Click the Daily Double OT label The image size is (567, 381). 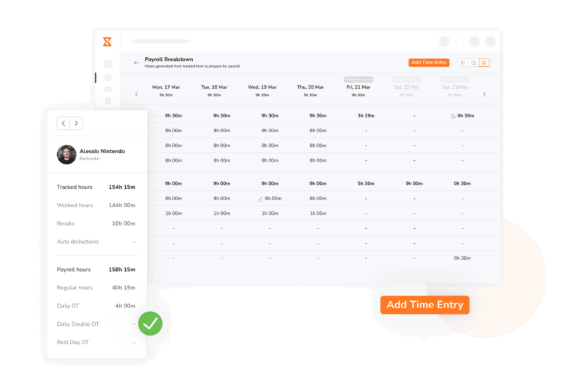pos(78,324)
